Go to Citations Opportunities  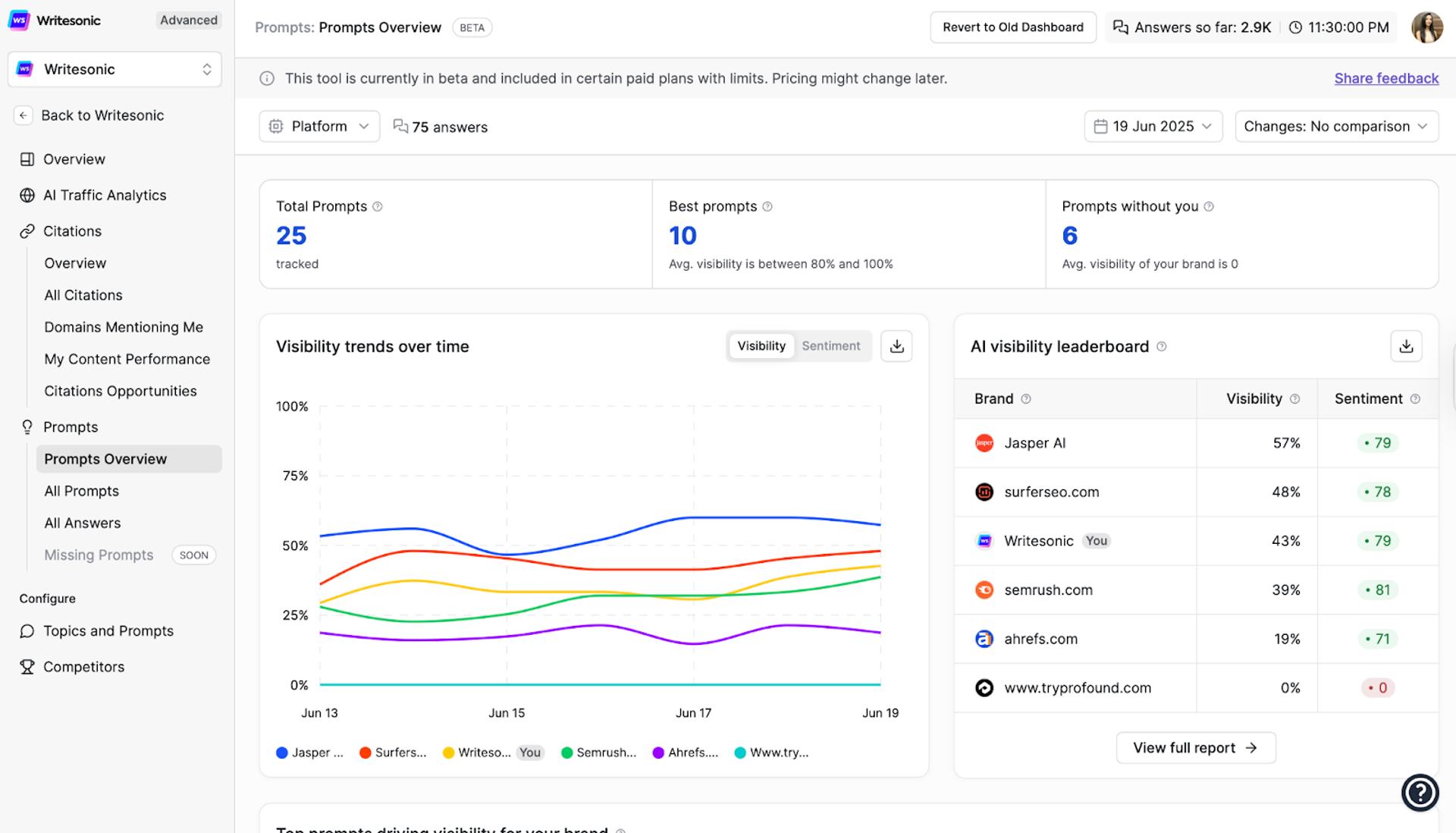(x=121, y=391)
